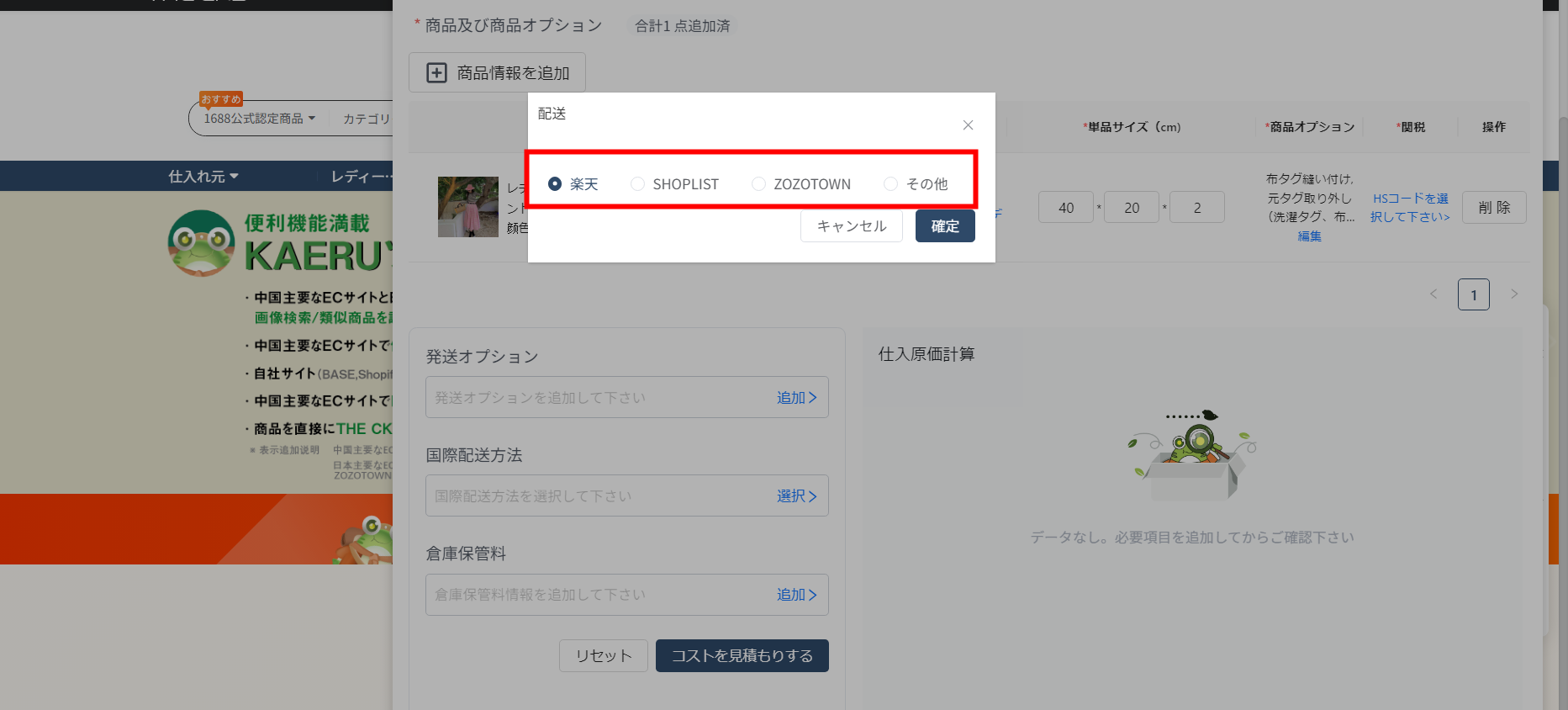The height and width of the screenshot is (710, 1568).
Task: Click the 削除 button in product row
Action: coord(1494,208)
